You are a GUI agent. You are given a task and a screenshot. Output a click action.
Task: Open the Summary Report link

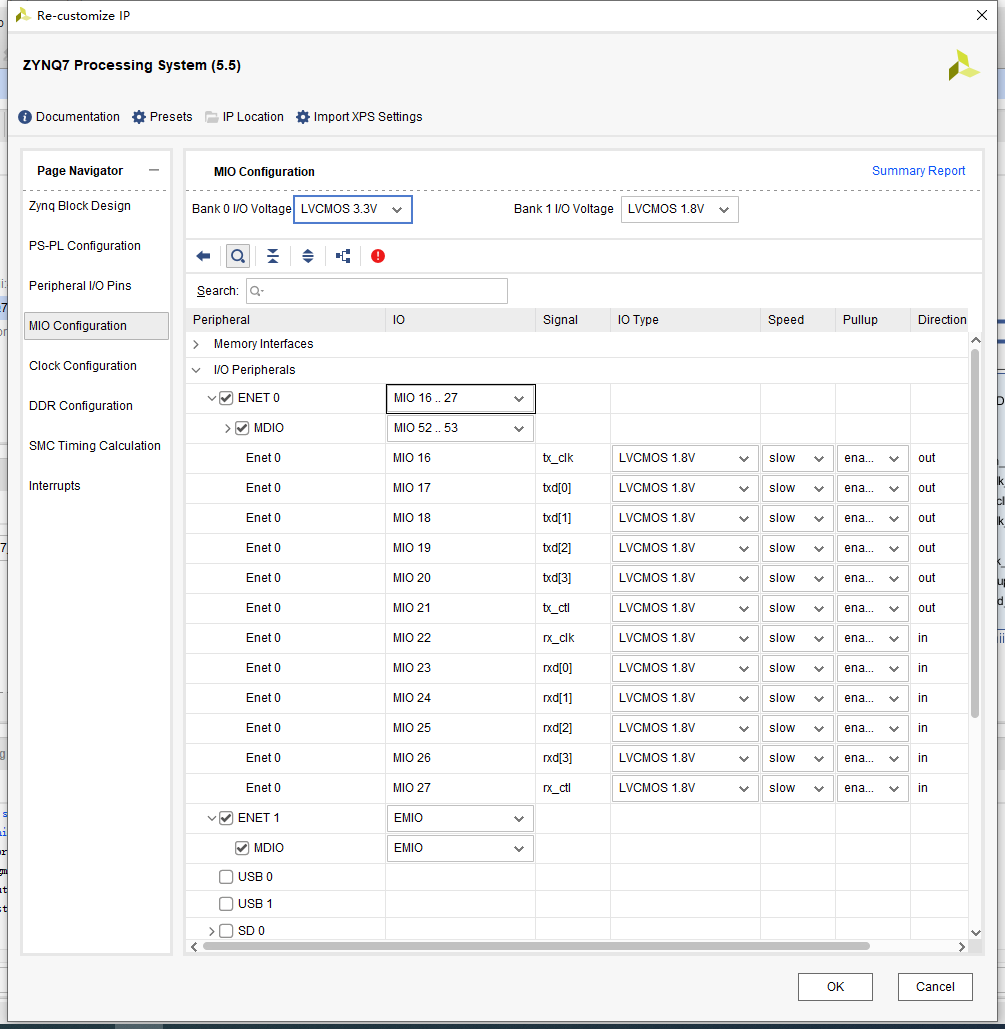pos(918,171)
